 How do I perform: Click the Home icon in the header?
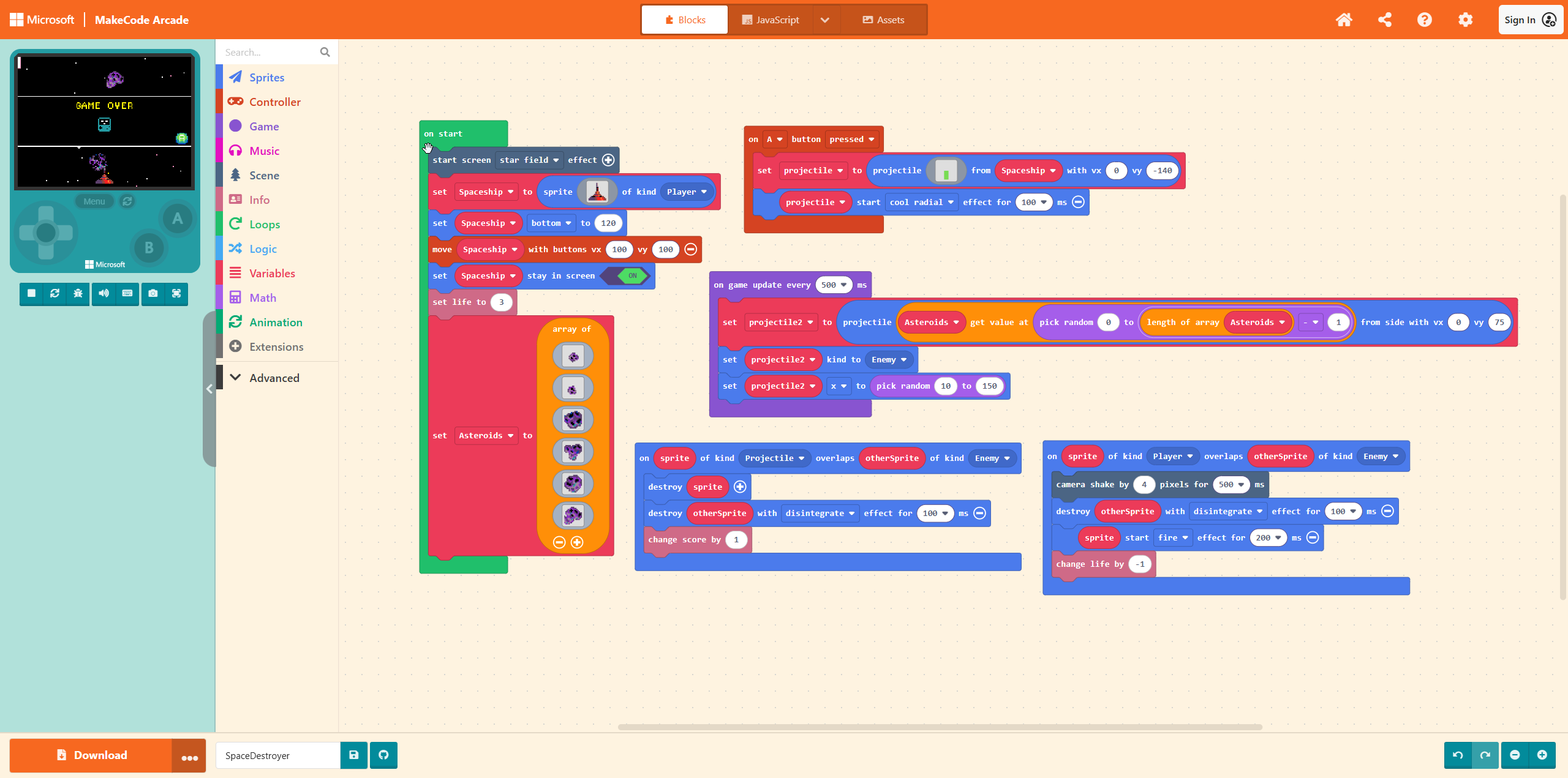click(x=1344, y=20)
